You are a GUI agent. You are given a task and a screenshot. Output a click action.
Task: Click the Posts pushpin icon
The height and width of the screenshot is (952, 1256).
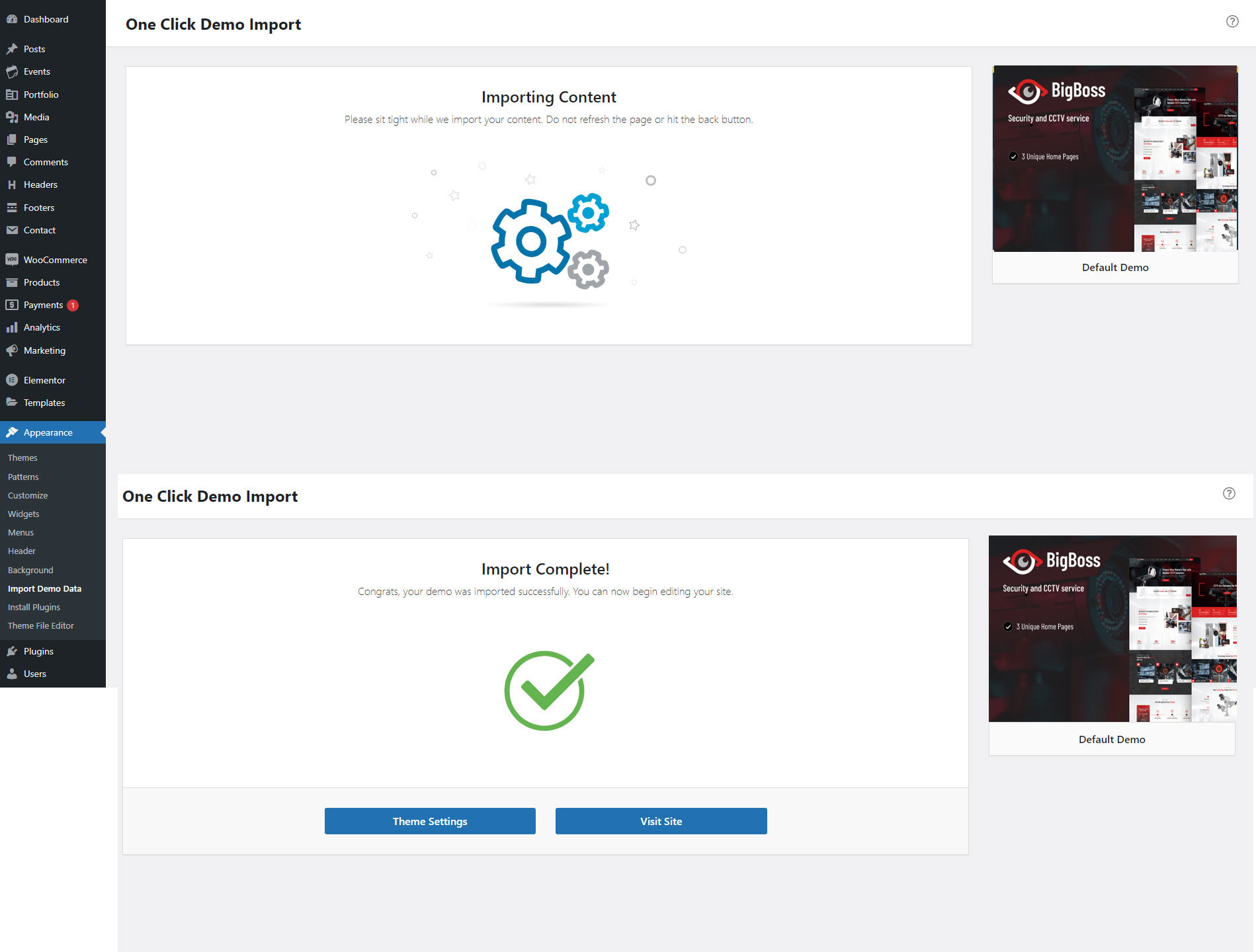point(12,49)
